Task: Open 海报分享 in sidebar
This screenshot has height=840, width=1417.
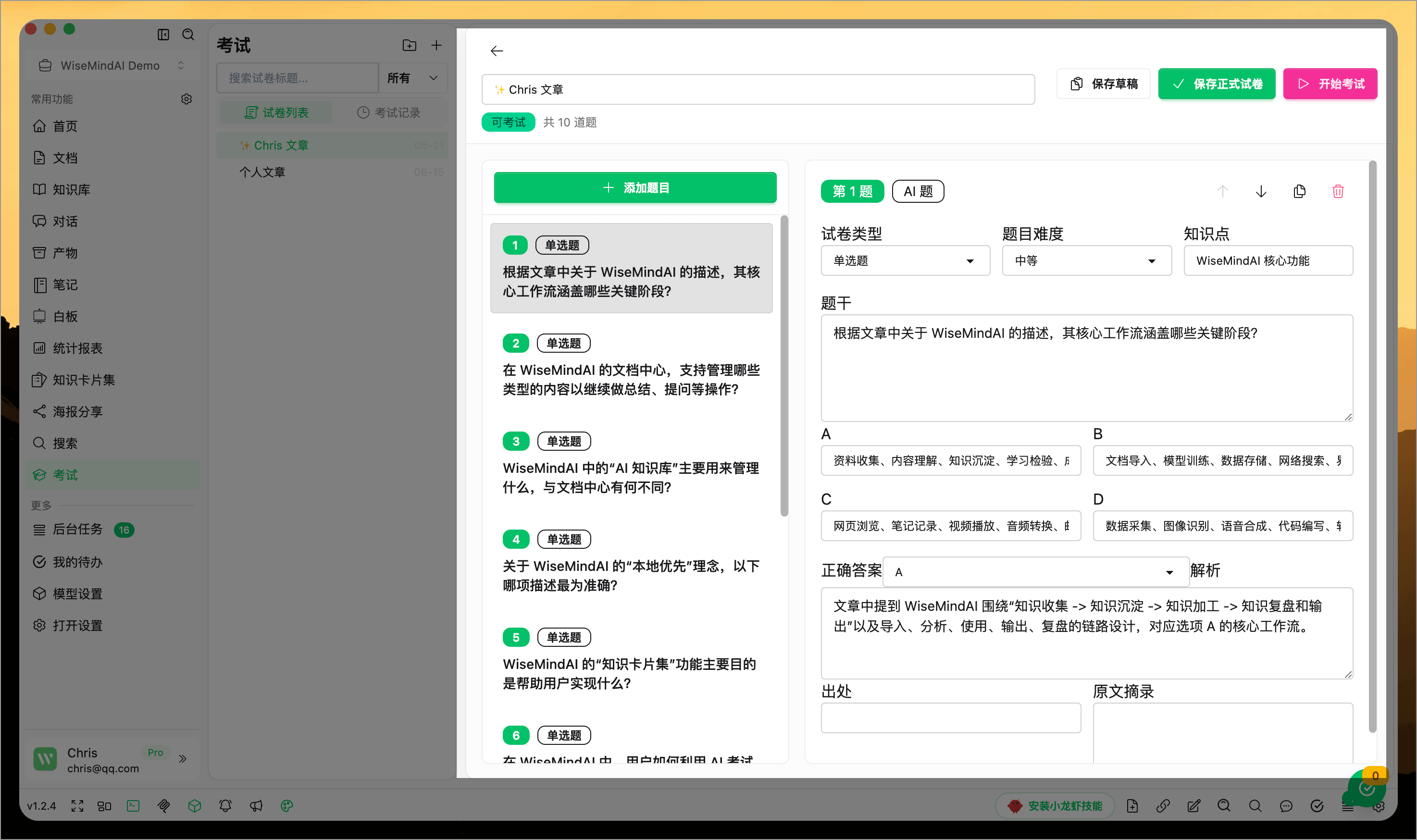Action: [112, 411]
